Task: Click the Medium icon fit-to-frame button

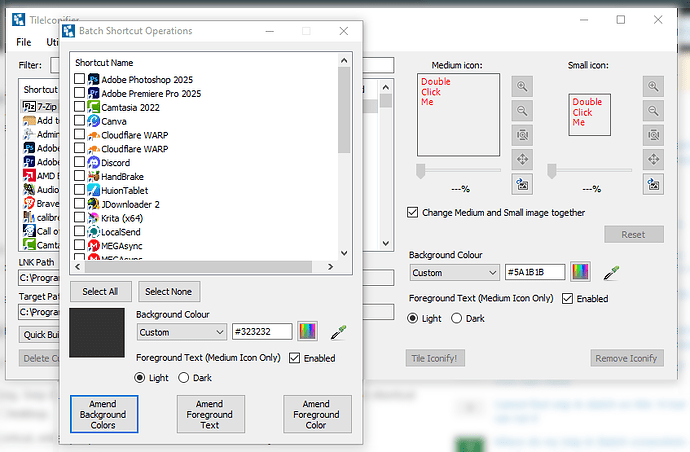Action: click(x=522, y=135)
